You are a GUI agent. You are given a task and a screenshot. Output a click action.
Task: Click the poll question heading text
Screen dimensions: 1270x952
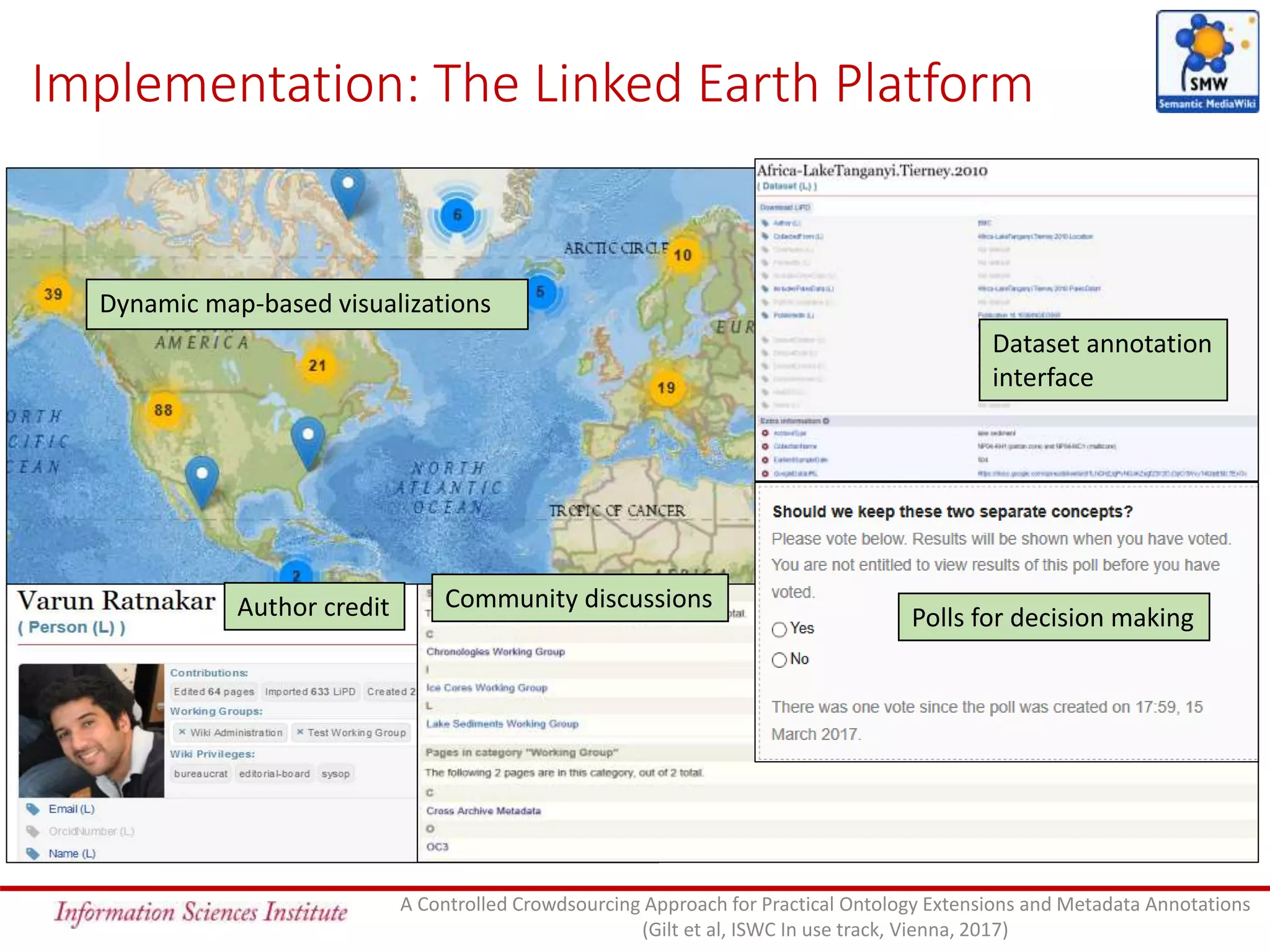[952, 512]
